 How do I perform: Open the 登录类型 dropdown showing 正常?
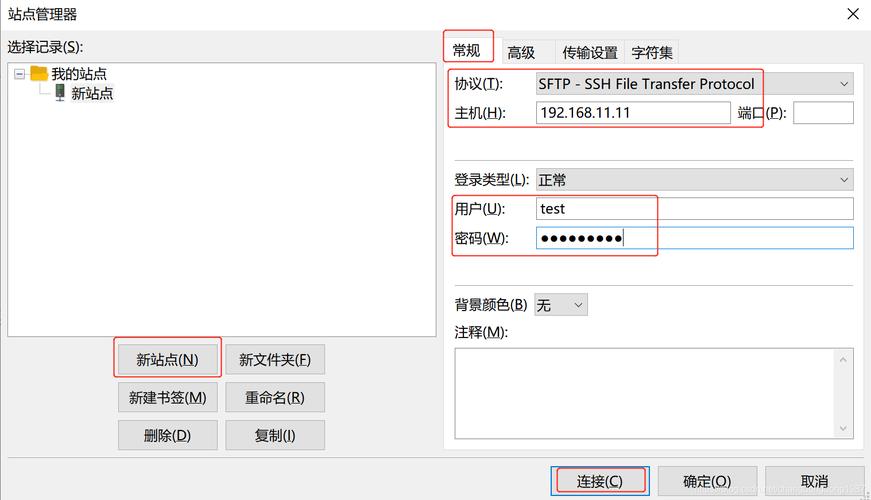[694, 180]
